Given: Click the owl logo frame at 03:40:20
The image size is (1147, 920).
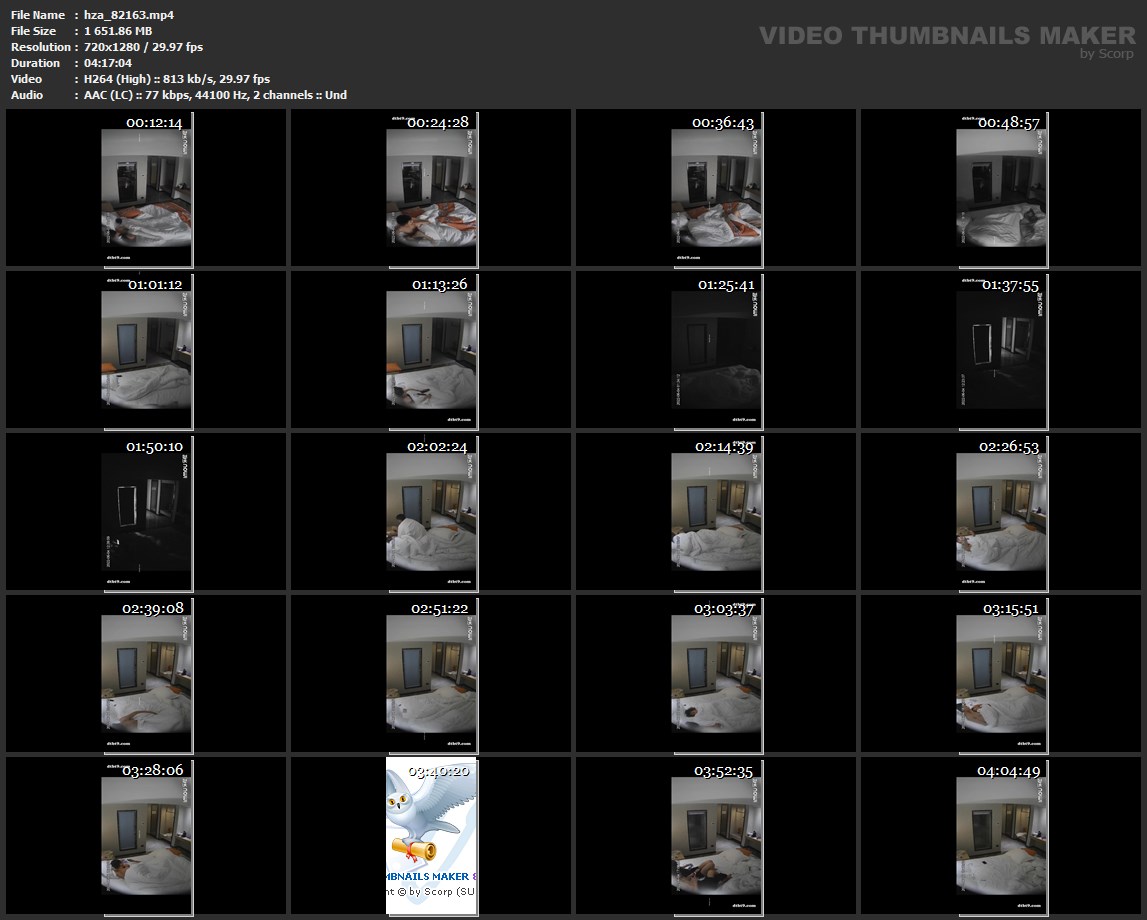Looking at the screenshot, I should pyautogui.click(x=432, y=837).
